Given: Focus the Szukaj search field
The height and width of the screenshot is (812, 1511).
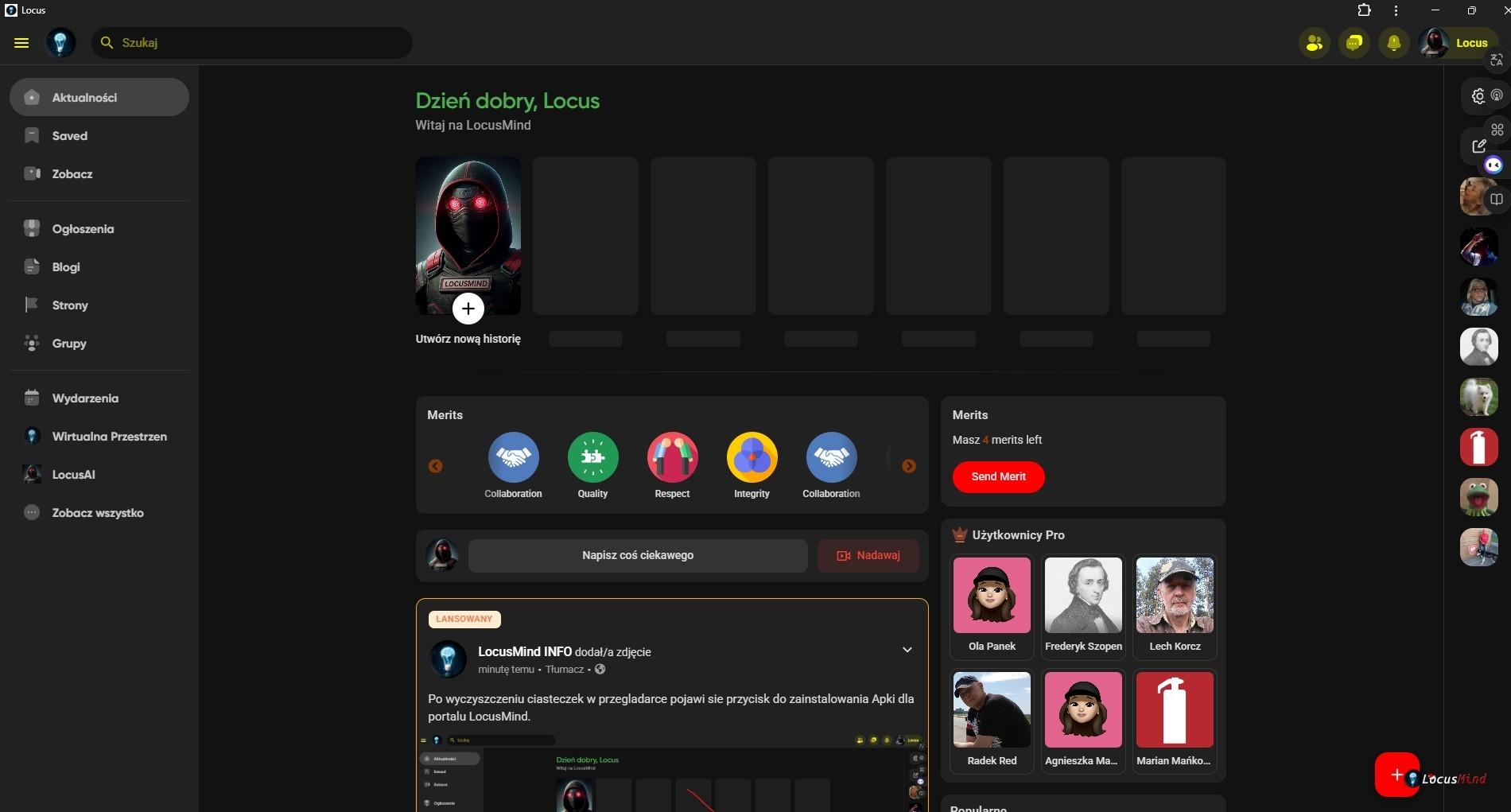Looking at the screenshot, I should (x=252, y=43).
